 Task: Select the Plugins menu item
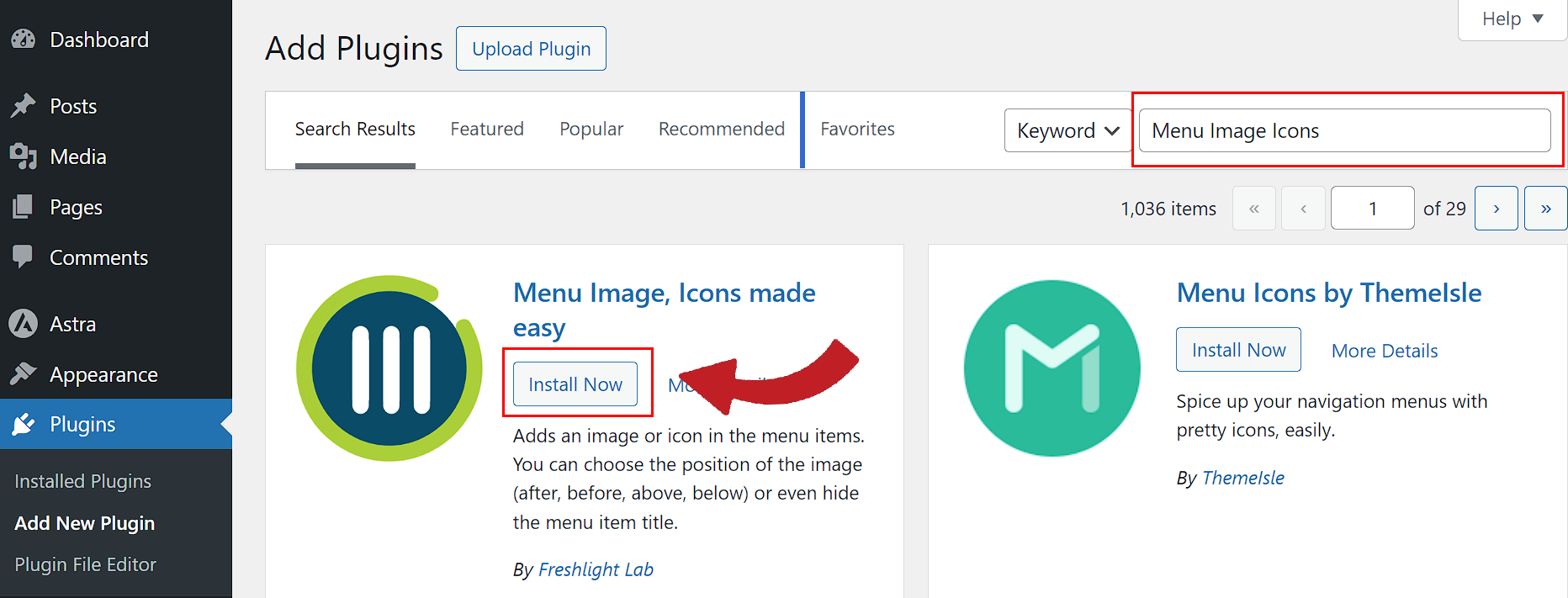click(116, 424)
